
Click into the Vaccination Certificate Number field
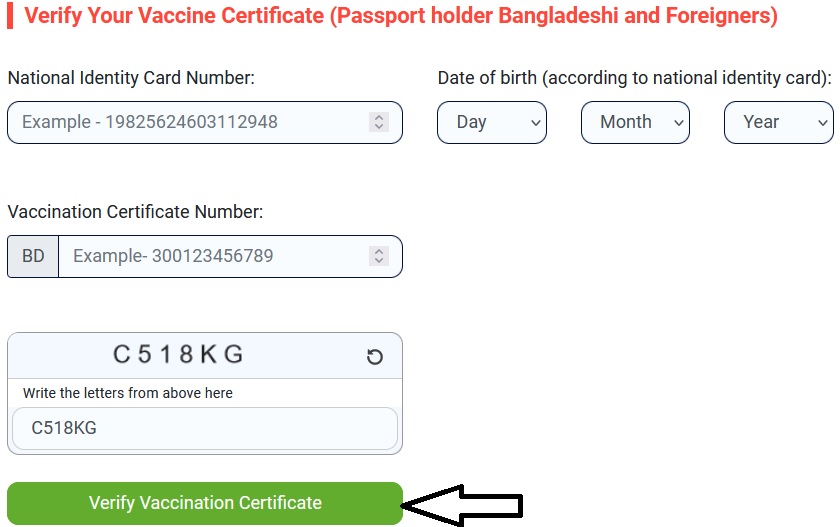(x=215, y=256)
